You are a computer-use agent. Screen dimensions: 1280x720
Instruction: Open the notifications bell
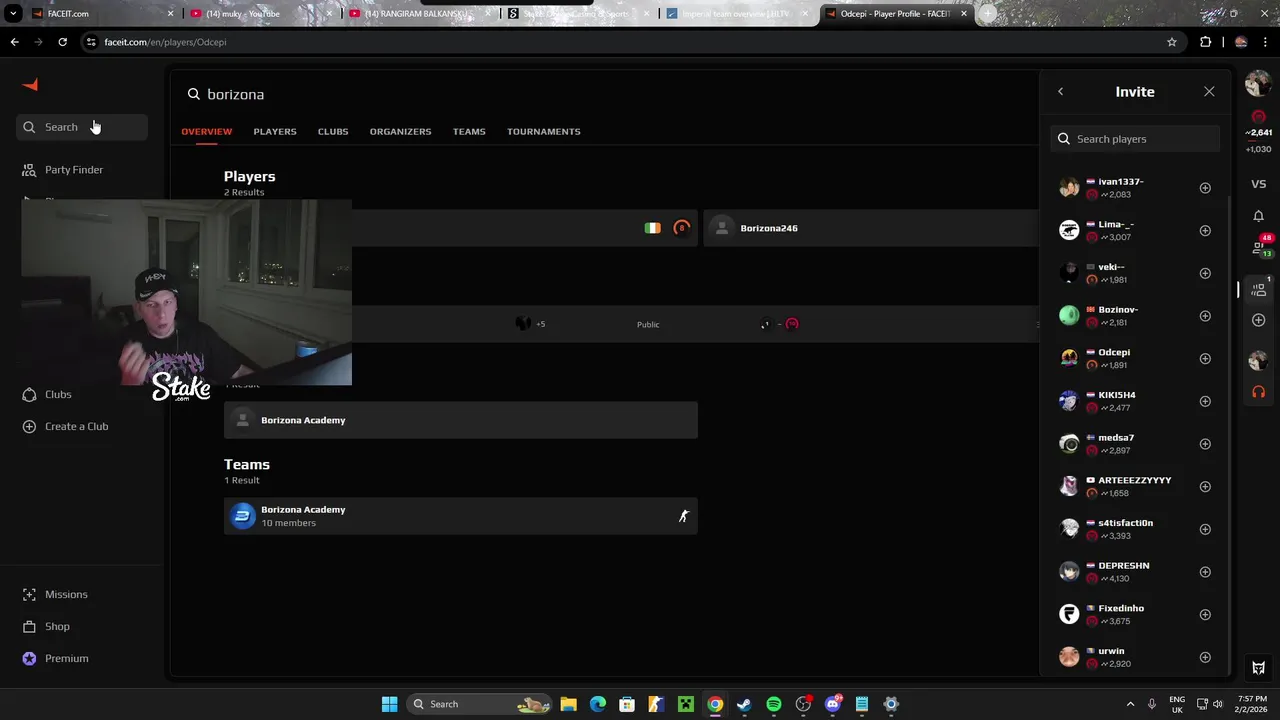pos(1259,216)
